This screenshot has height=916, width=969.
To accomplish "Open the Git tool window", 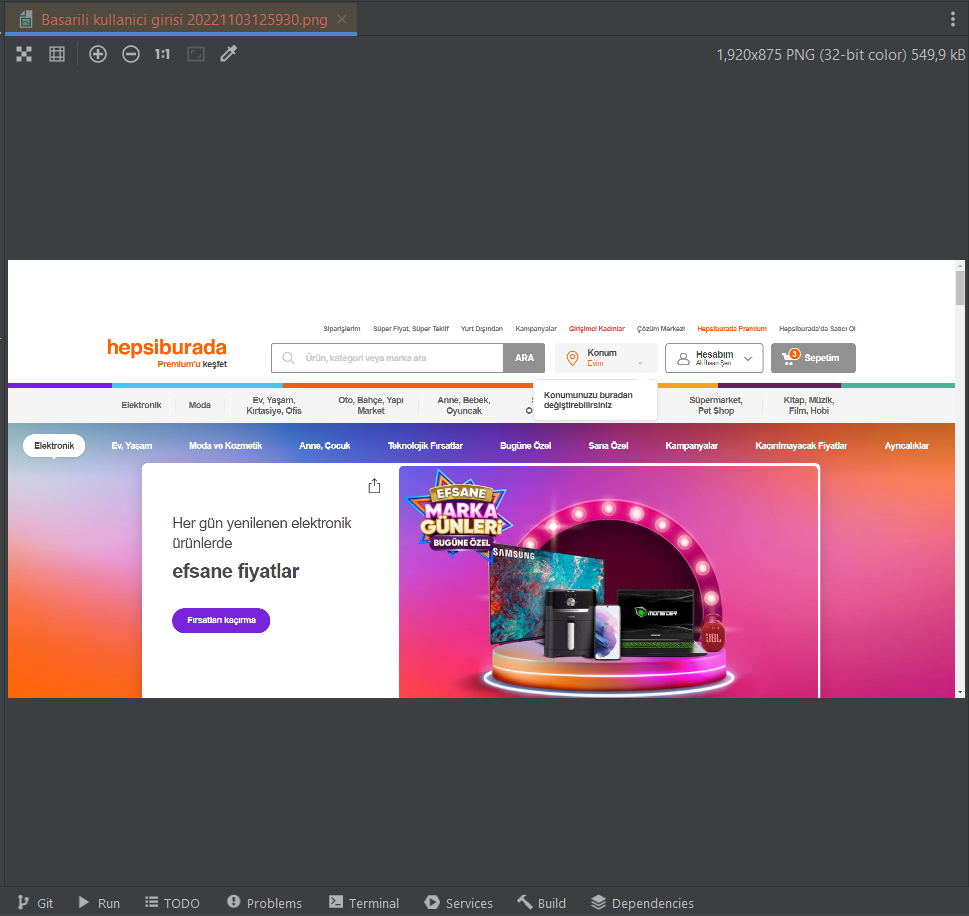I will (36, 902).
